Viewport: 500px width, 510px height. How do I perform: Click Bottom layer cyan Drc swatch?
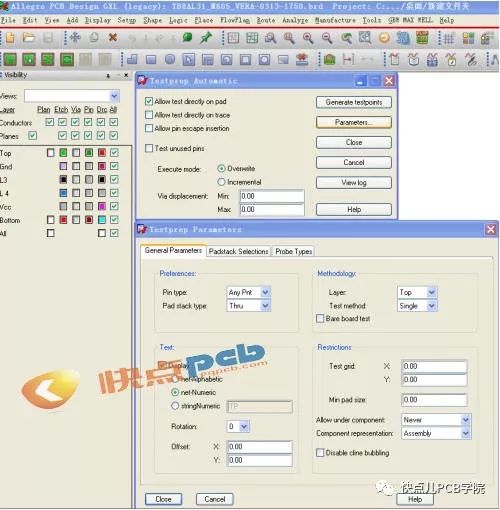[x=102, y=220]
